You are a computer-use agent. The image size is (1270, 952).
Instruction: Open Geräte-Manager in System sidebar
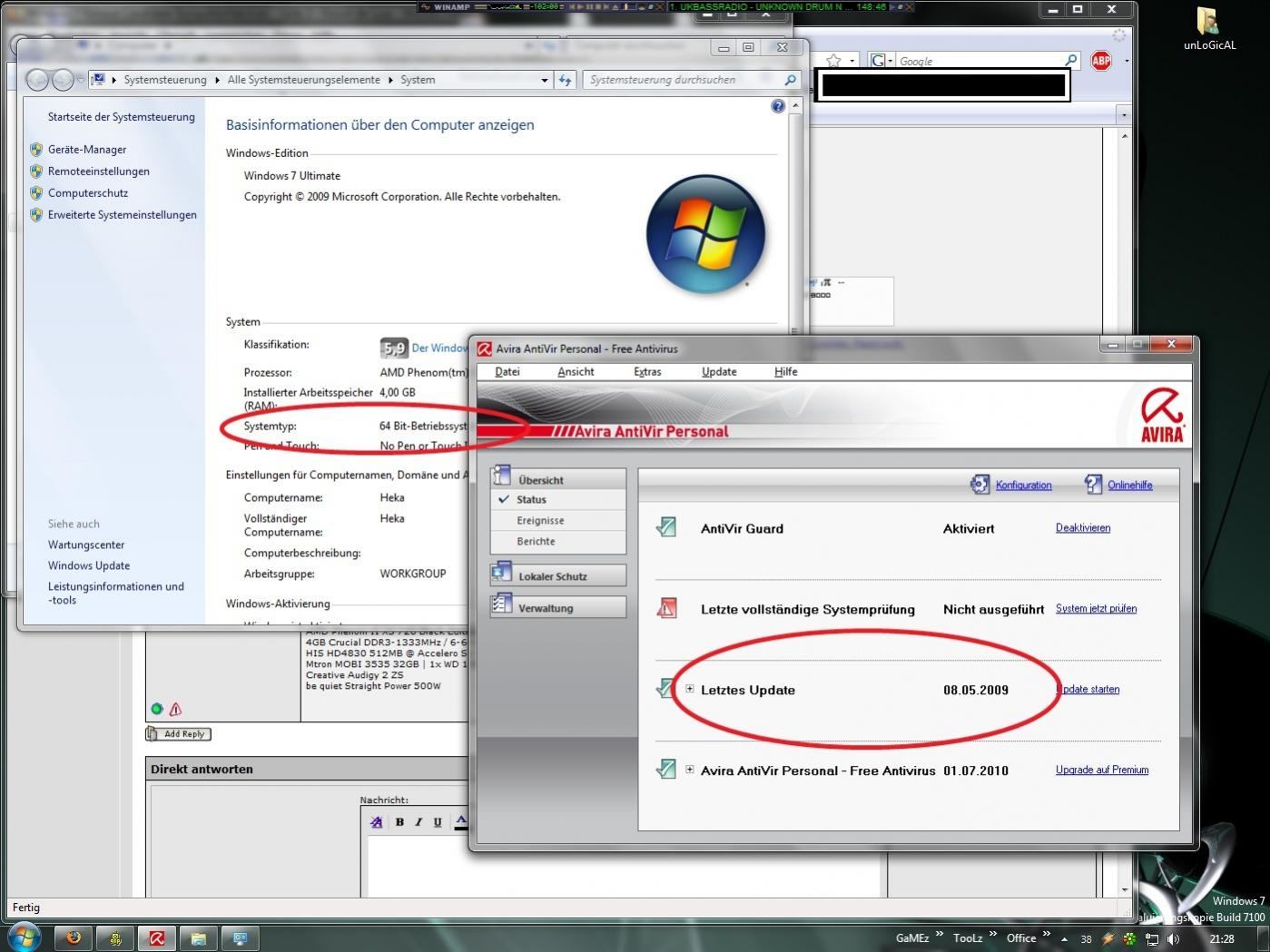click(x=87, y=150)
